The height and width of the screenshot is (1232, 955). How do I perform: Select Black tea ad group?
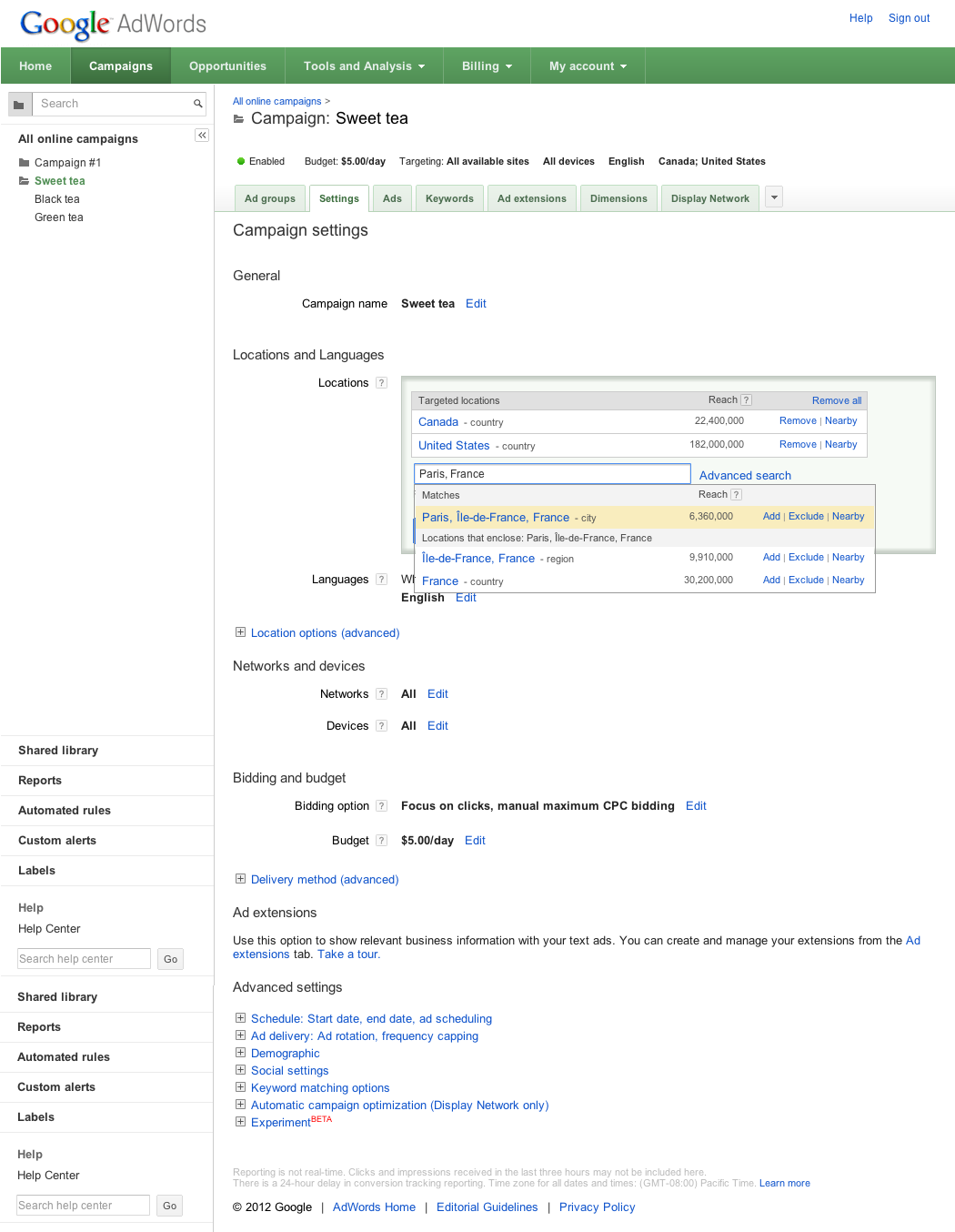(57, 199)
